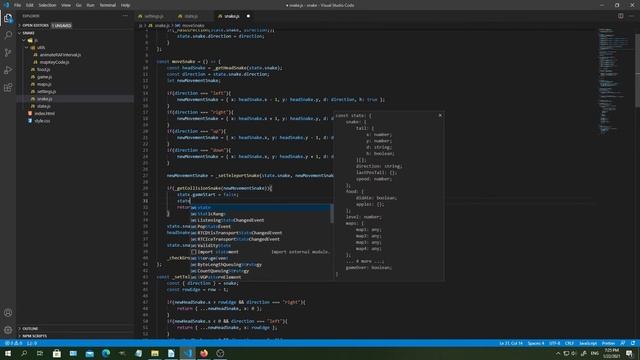This screenshot has height=360, width=640.
Task: Open Explorer panel more actions ellipsis
Action: pyautogui.click(x=125, y=16)
